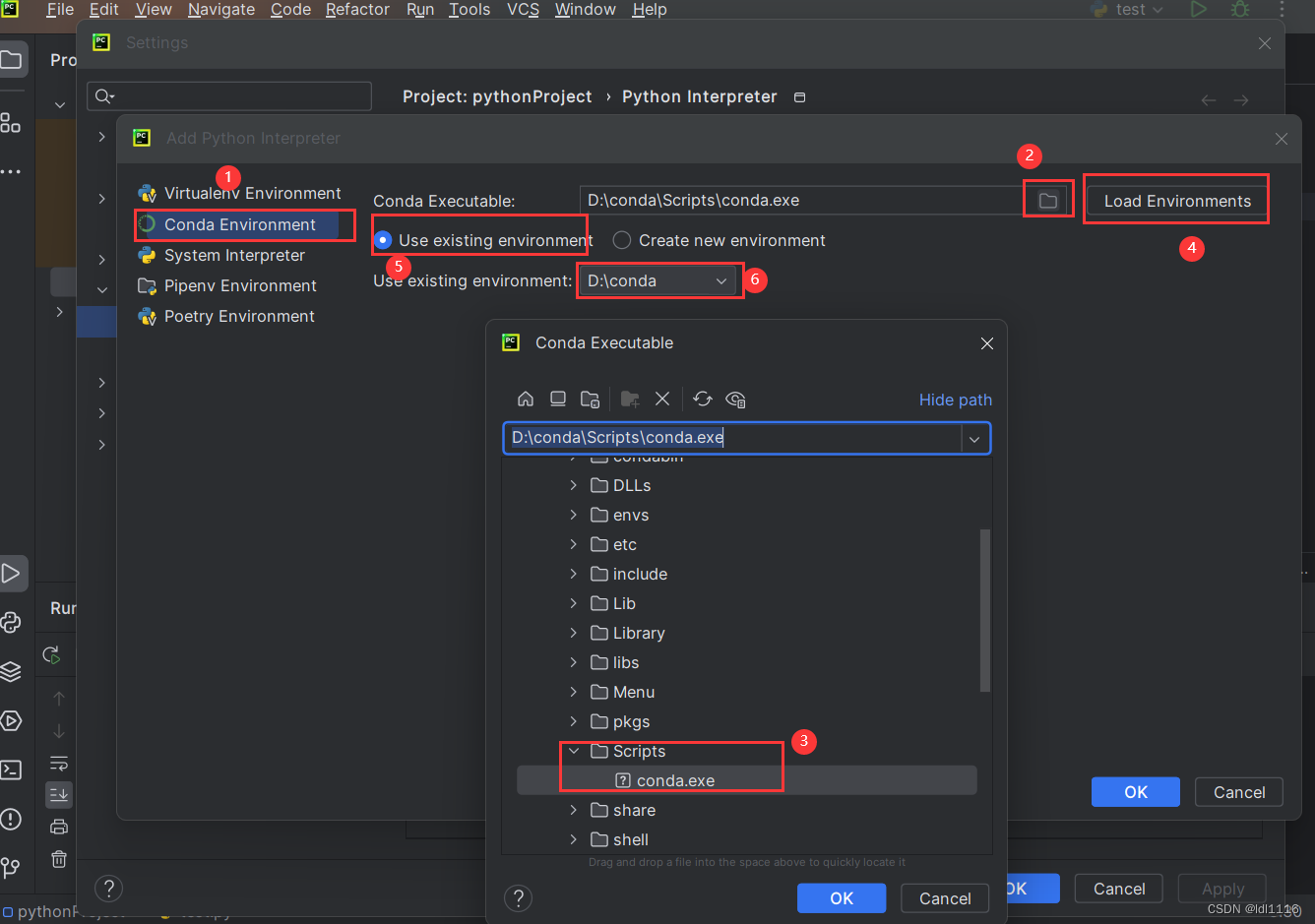Click the delete icon in file chooser toolbar
Viewport: 1315px width, 924px height.
pos(662,399)
